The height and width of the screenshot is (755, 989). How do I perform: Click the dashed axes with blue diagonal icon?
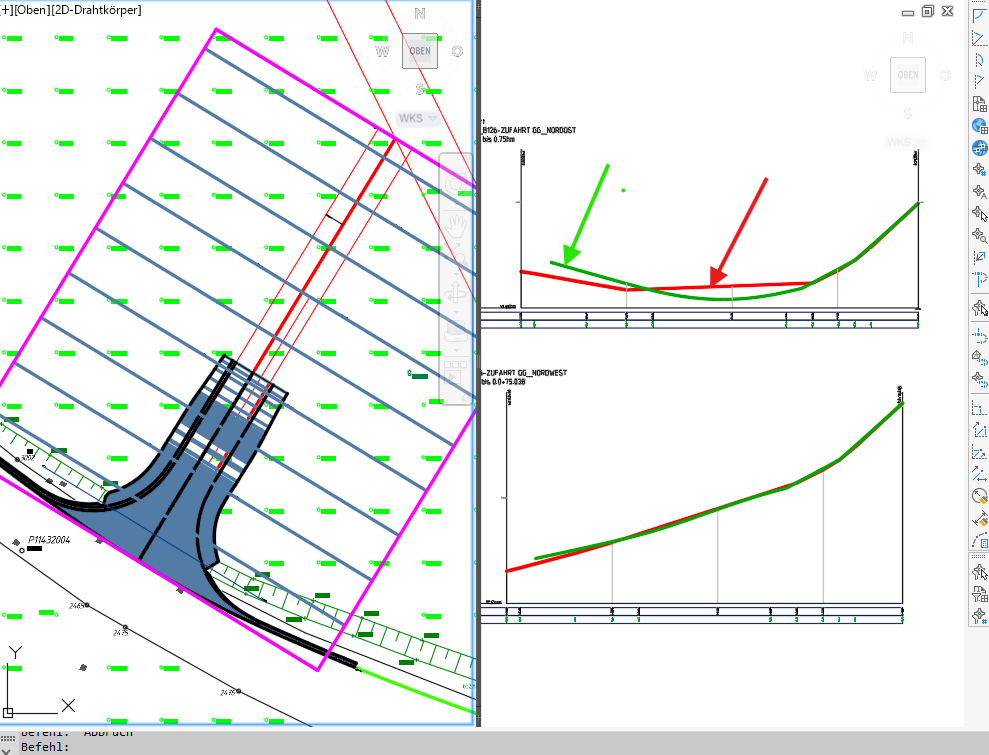[980, 452]
